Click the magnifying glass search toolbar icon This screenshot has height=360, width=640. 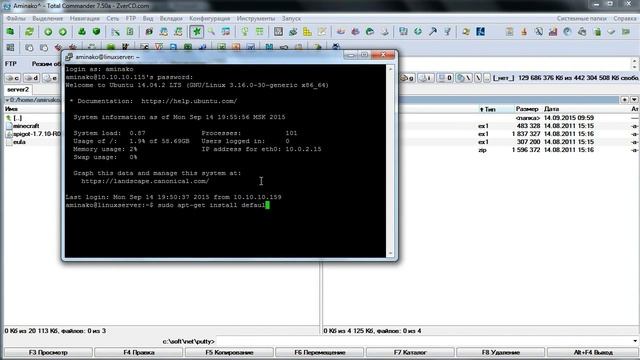click(x=211, y=32)
